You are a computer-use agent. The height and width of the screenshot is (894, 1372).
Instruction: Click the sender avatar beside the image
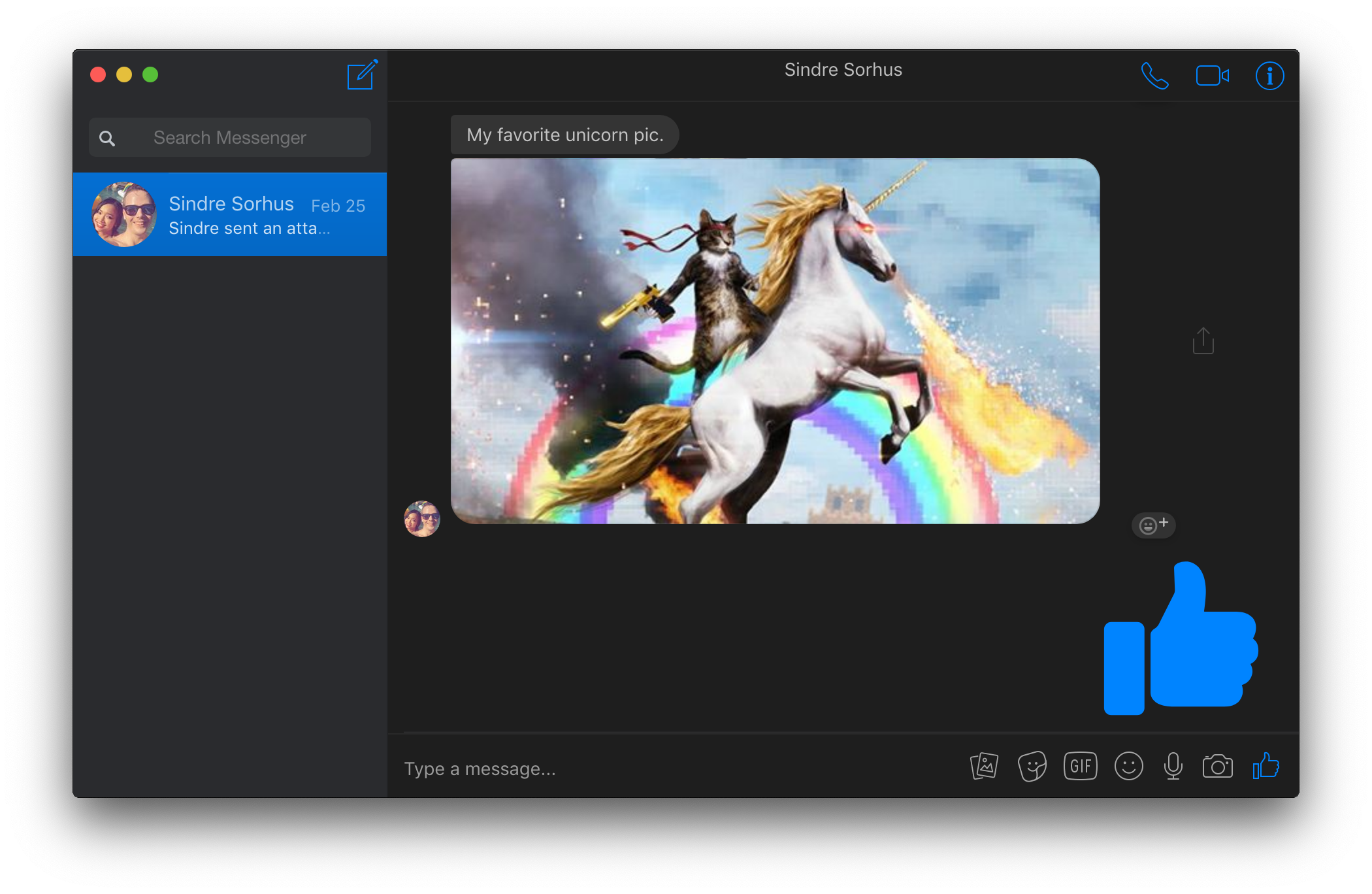coord(422,519)
